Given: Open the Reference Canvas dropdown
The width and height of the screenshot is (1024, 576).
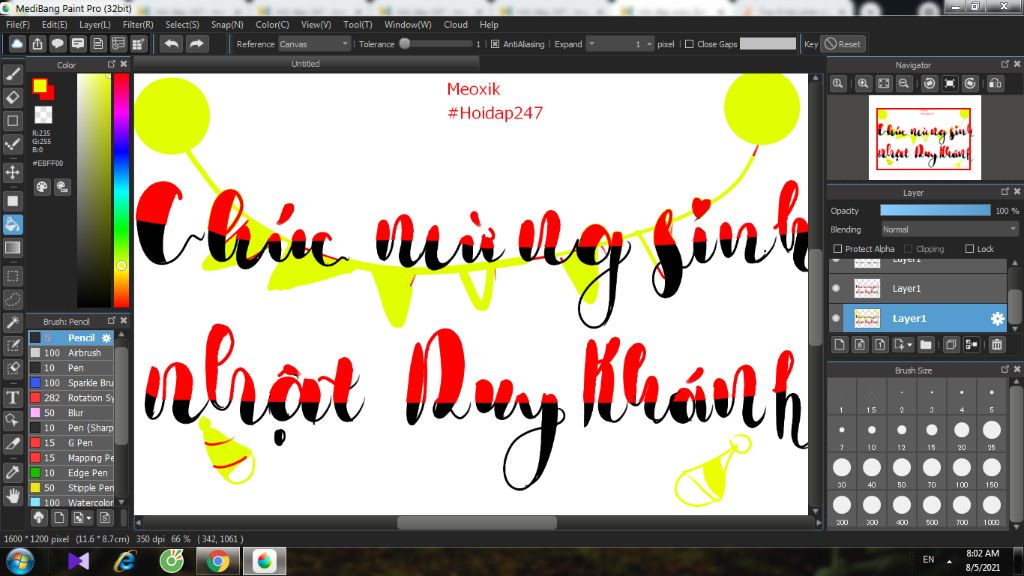Looking at the screenshot, I should [x=315, y=44].
